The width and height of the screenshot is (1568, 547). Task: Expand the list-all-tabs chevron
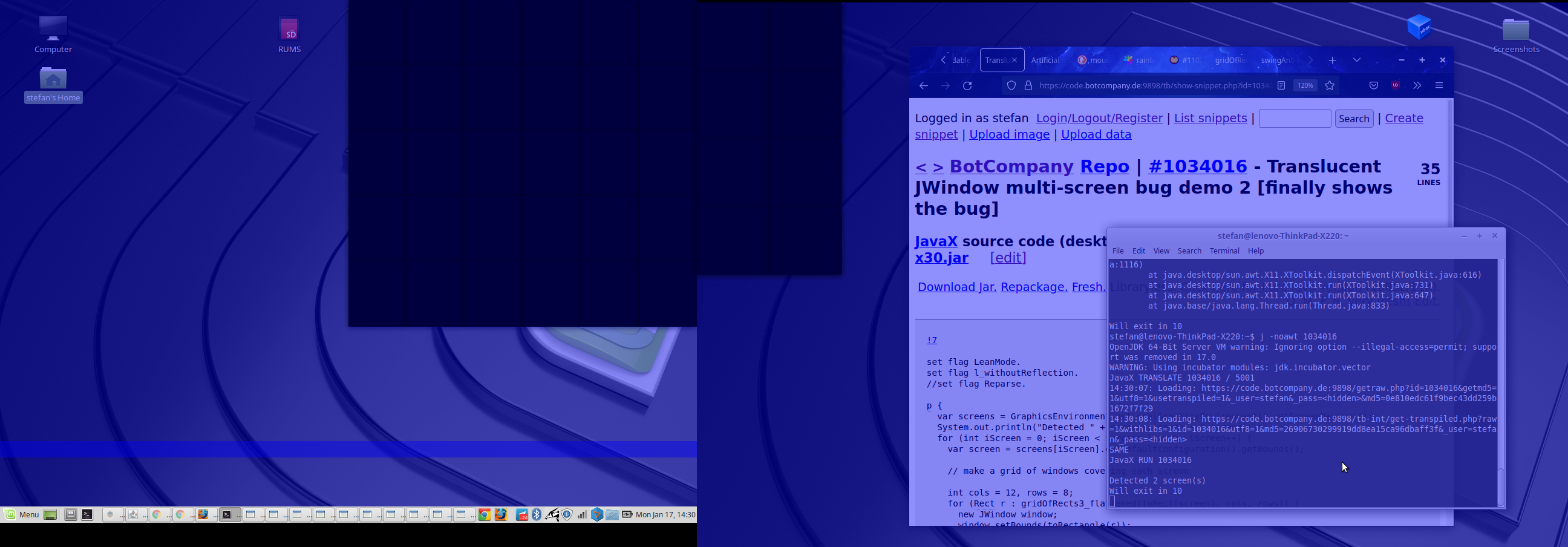(1357, 60)
